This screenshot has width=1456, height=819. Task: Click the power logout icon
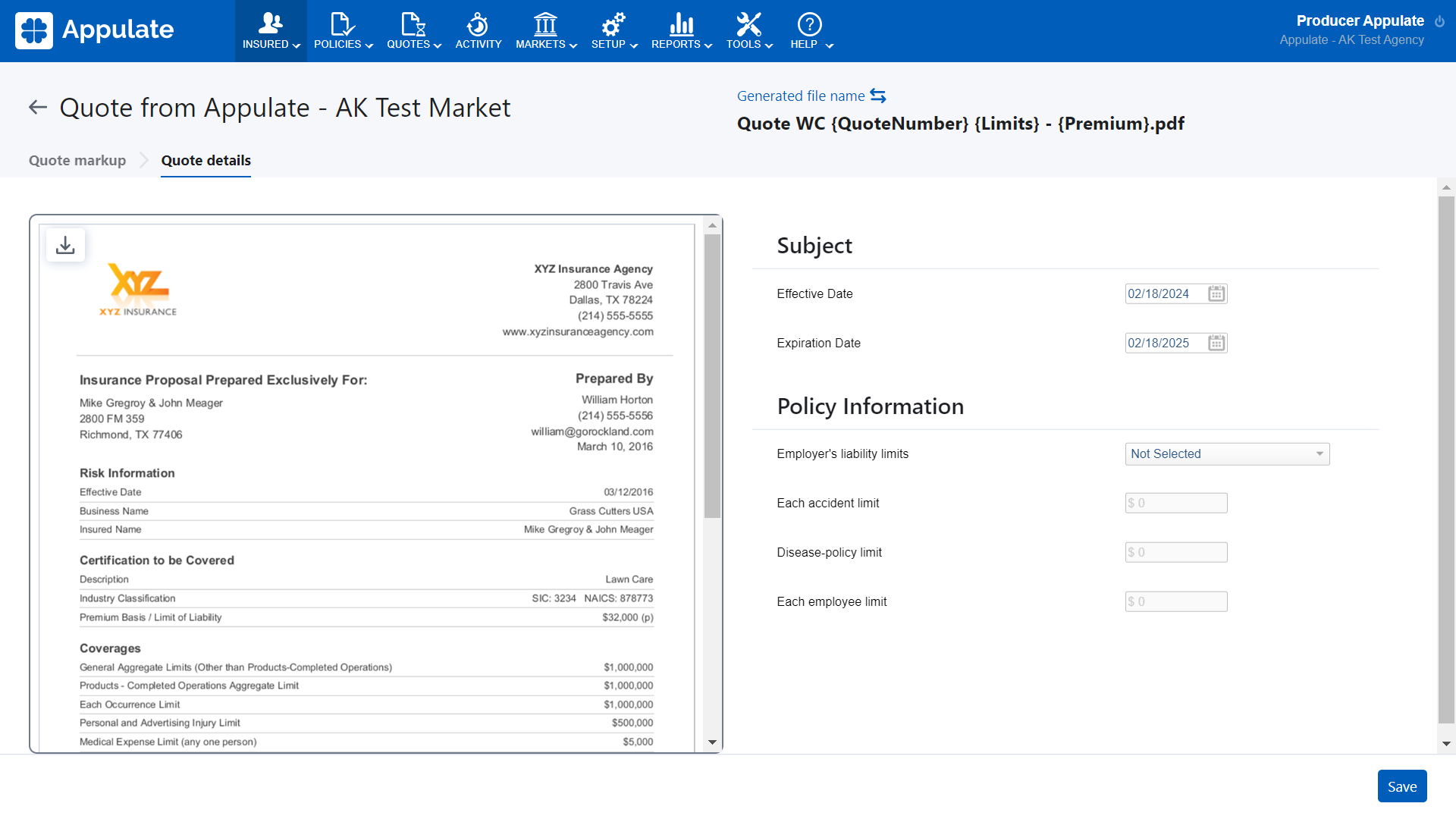pyautogui.click(x=1439, y=22)
